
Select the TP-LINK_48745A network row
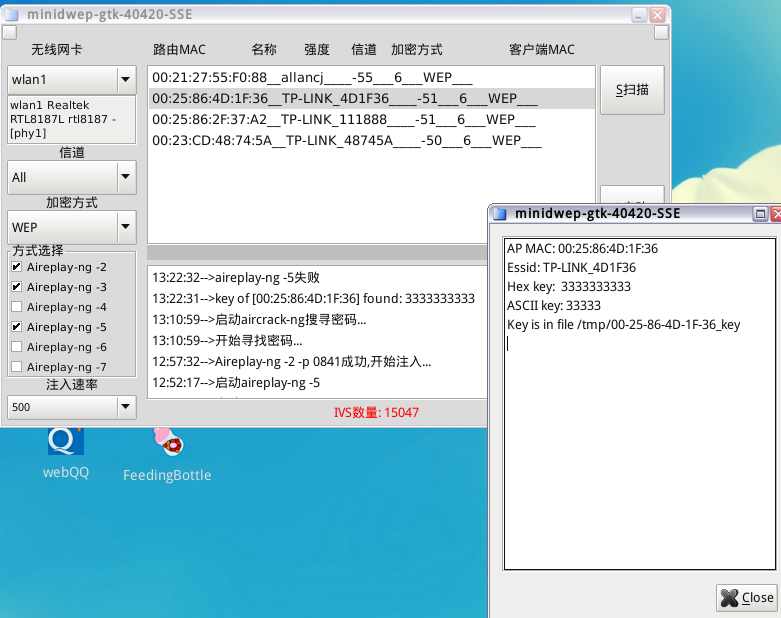(371, 140)
